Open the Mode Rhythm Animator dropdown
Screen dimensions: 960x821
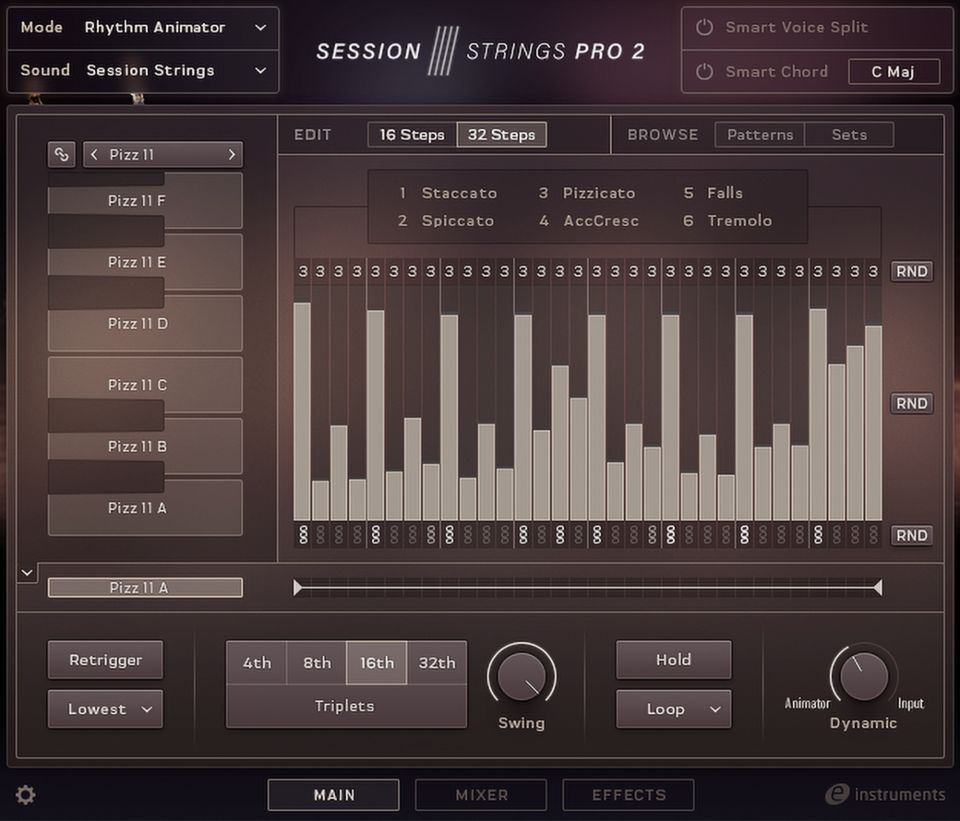(x=143, y=28)
